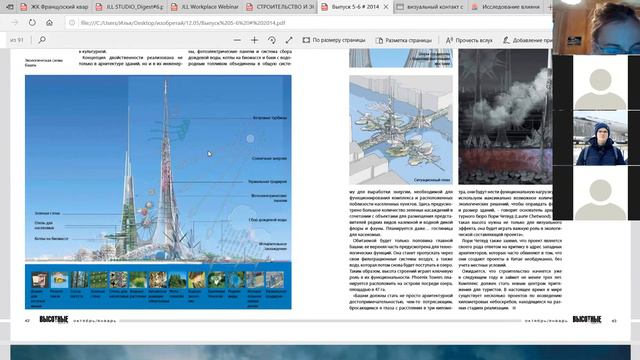Click the first thumbnail in bottom blue strip

[40, 280]
